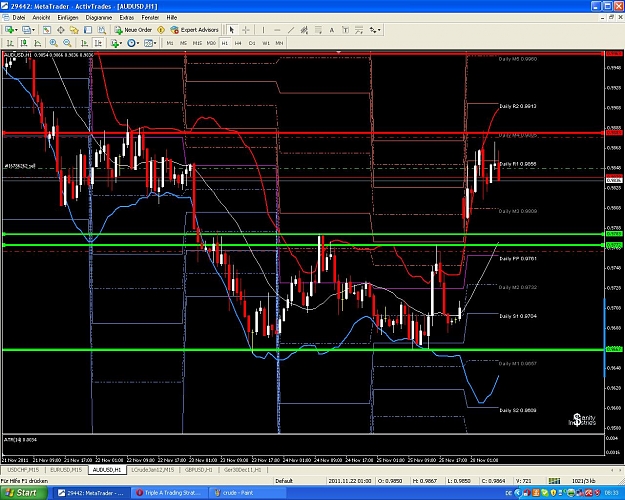Open the templates icon
The image size is (625, 500).
pyautogui.click(x=148, y=43)
